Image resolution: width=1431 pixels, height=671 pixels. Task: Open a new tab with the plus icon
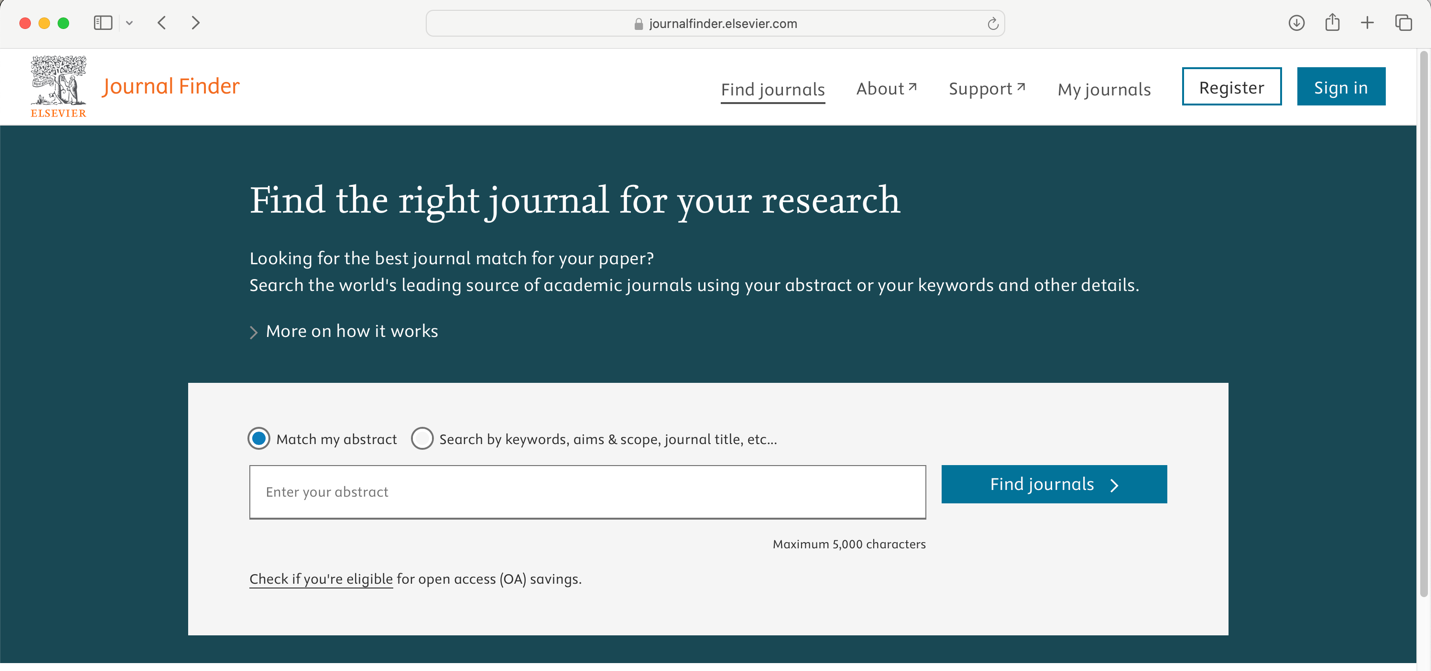tap(1367, 22)
